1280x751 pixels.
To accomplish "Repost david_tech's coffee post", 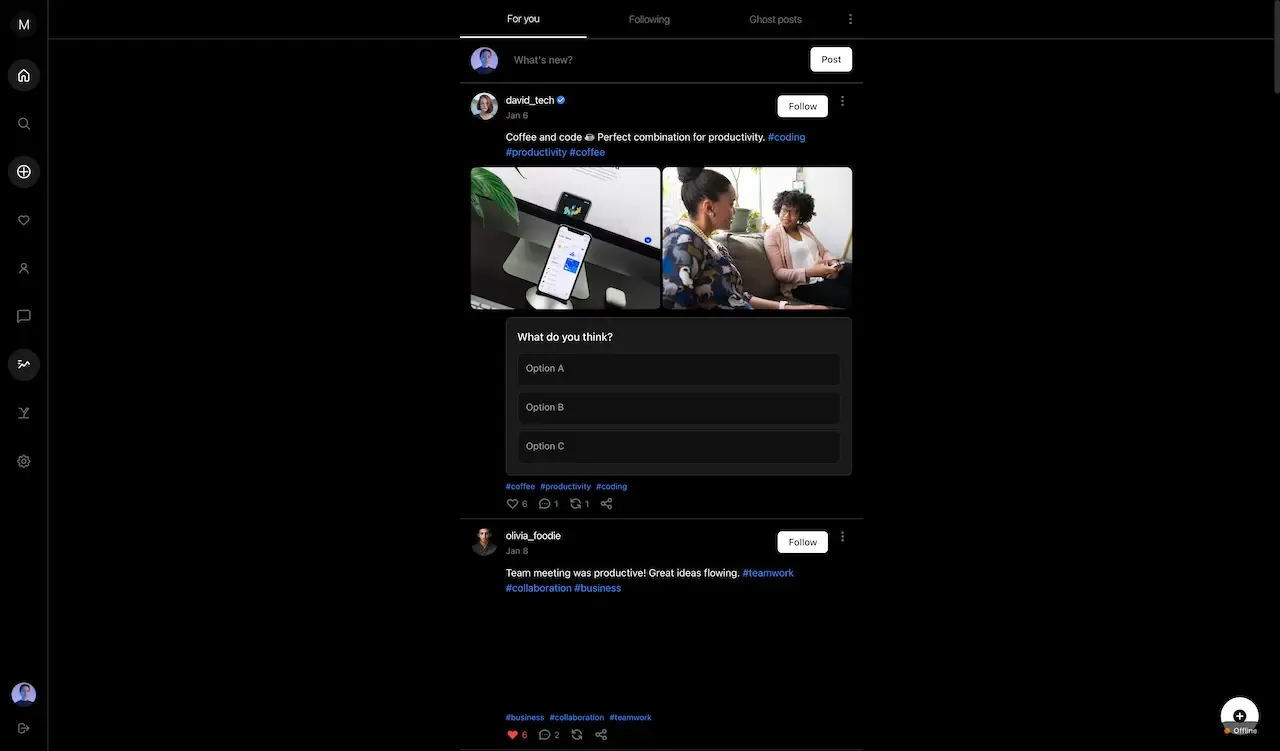I will click(x=576, y=504).
